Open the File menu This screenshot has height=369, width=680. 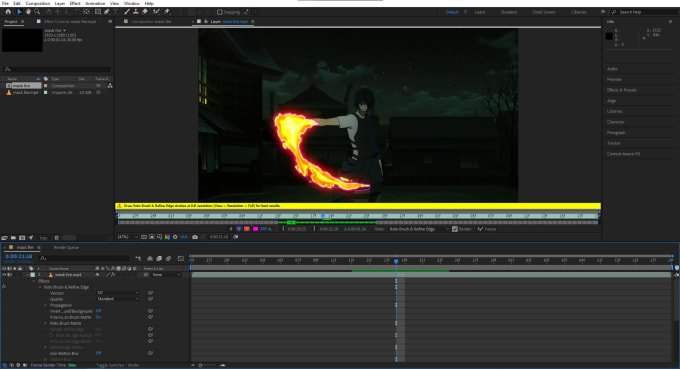pos(5,3)
